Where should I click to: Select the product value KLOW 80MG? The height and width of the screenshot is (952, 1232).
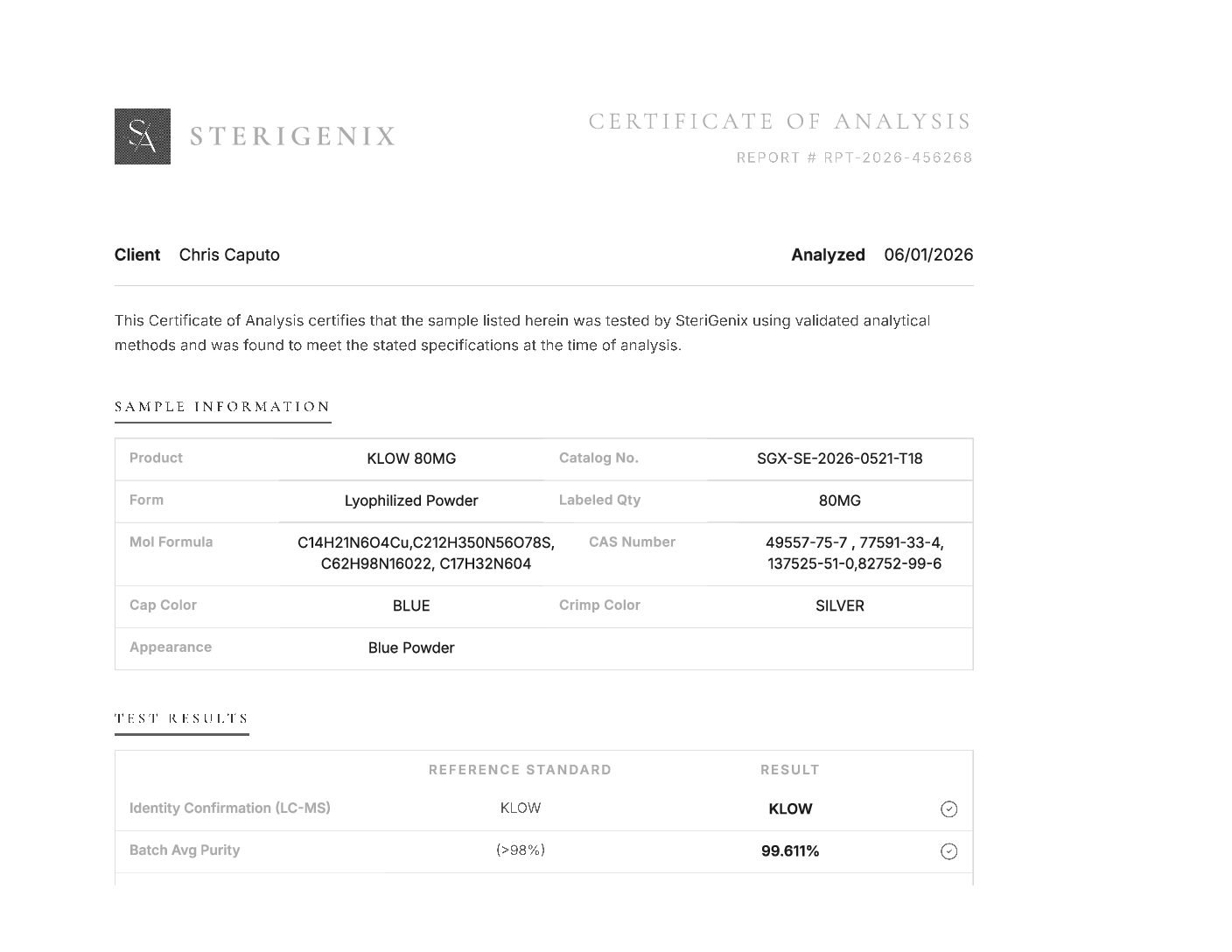(411, 458)
